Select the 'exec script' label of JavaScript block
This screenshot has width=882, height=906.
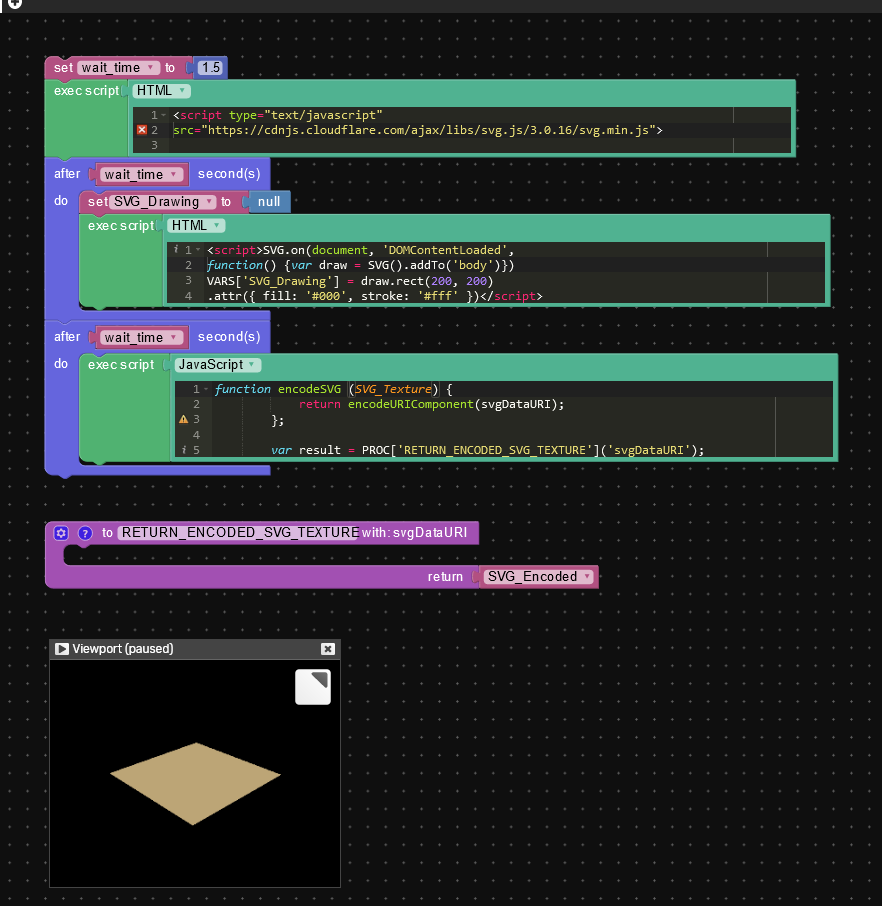point(121,365)
